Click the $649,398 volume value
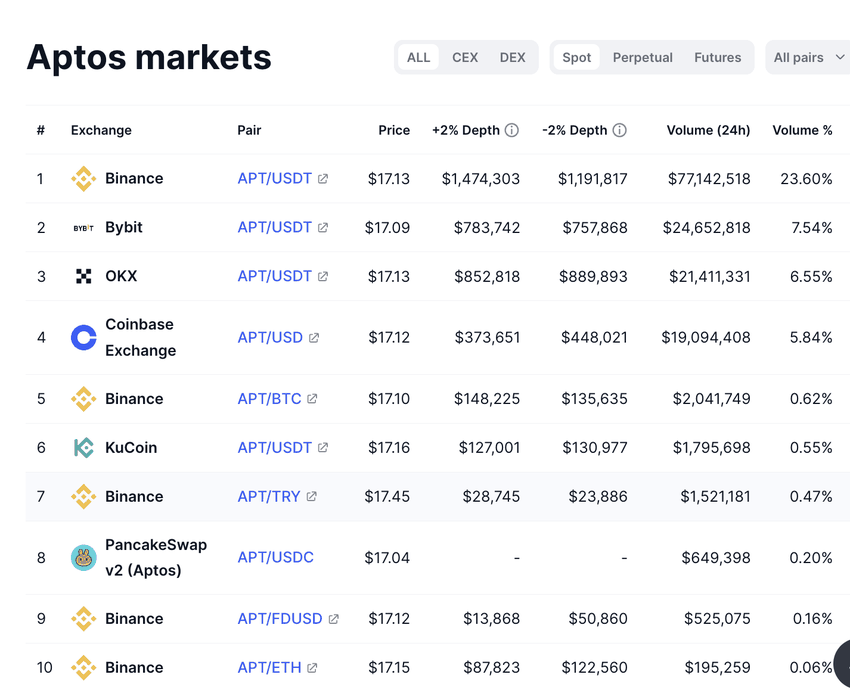 pos(716,558)
